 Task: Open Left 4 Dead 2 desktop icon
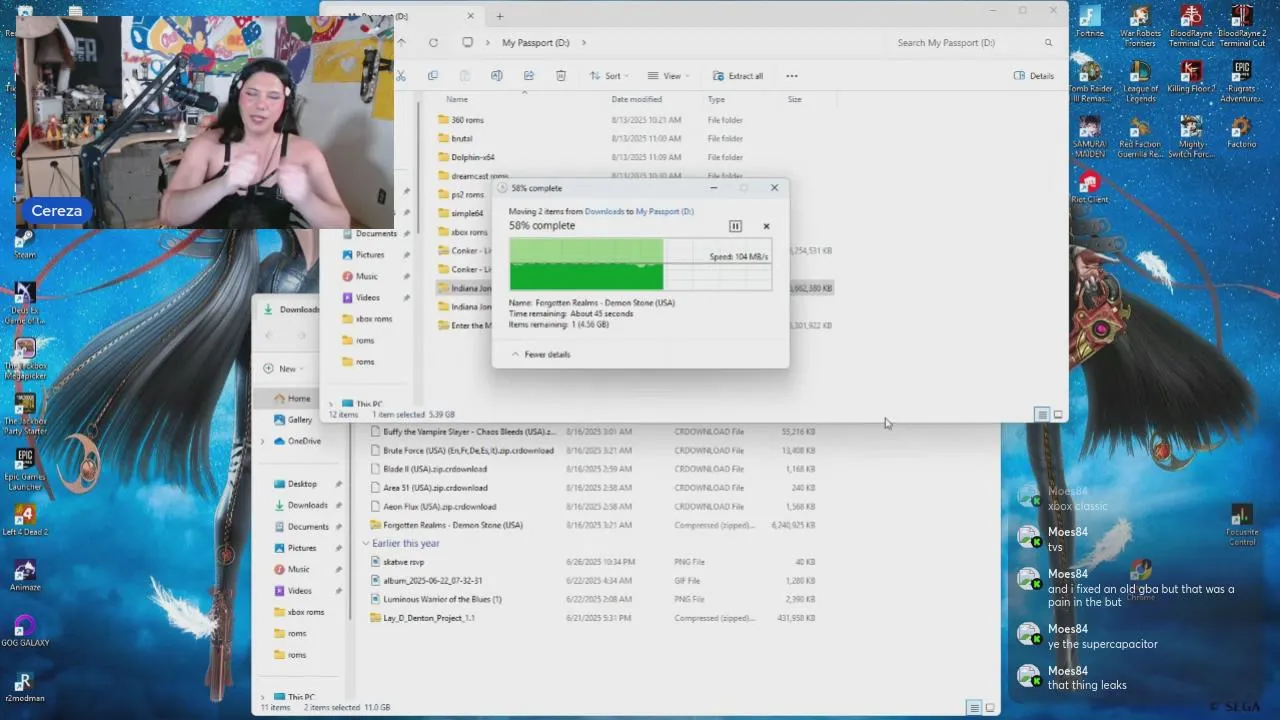tap(25, 520)
